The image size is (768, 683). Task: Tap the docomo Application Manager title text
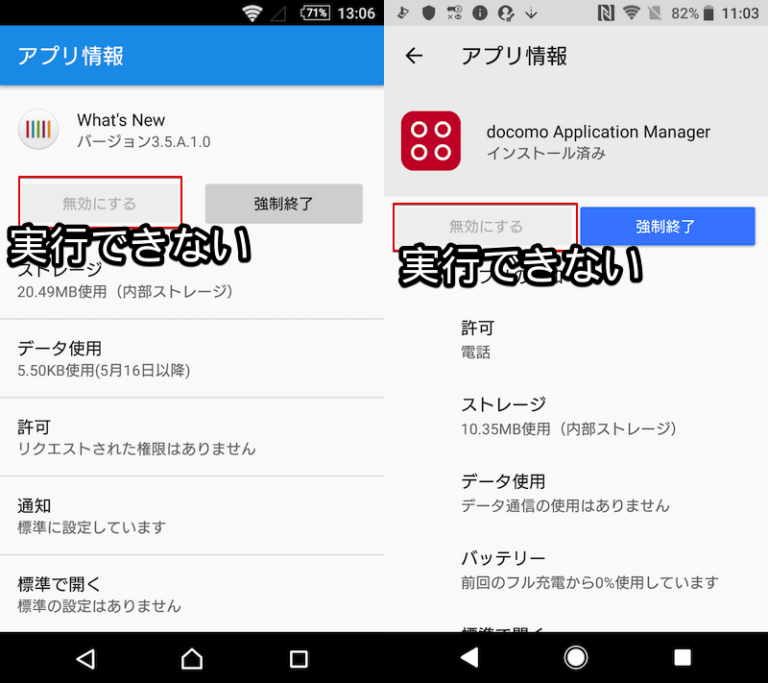[598, 132]
